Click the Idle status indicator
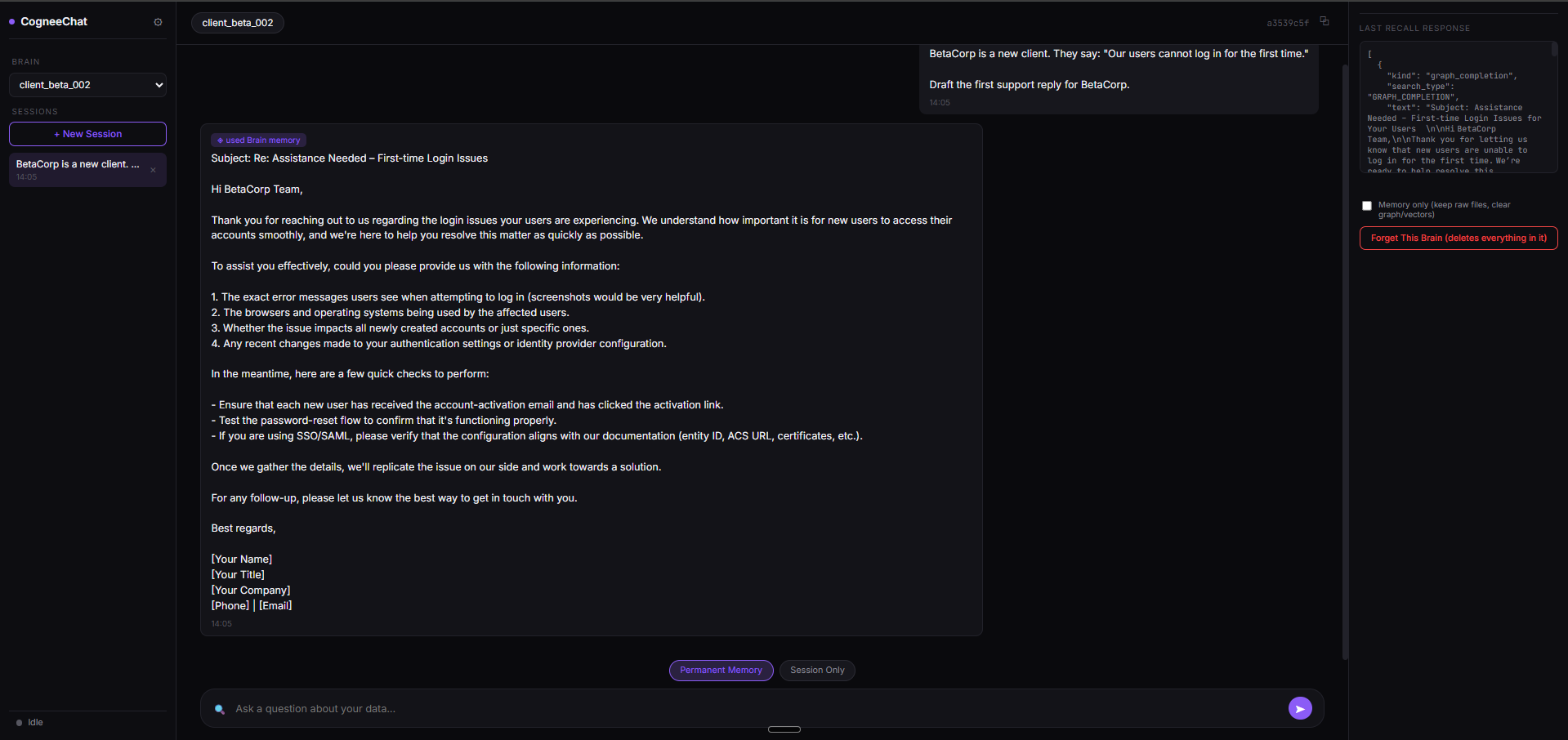The image size is (1568, 740). point(29,722)
